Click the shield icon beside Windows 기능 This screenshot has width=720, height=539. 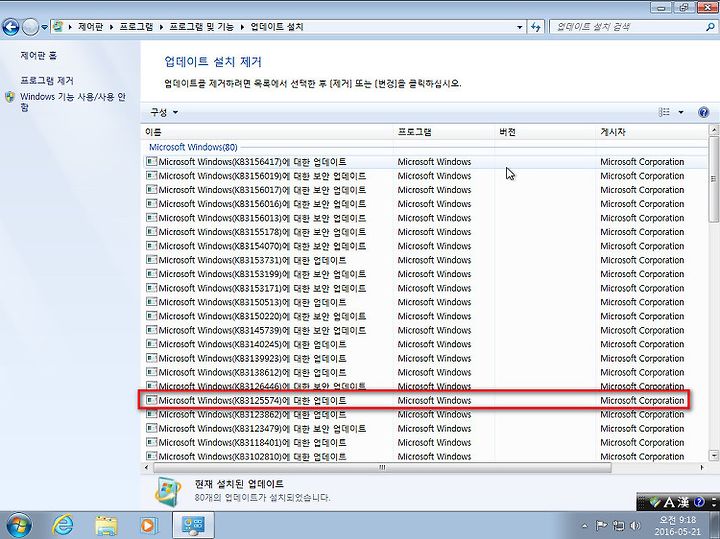click(x=10, y=97)
